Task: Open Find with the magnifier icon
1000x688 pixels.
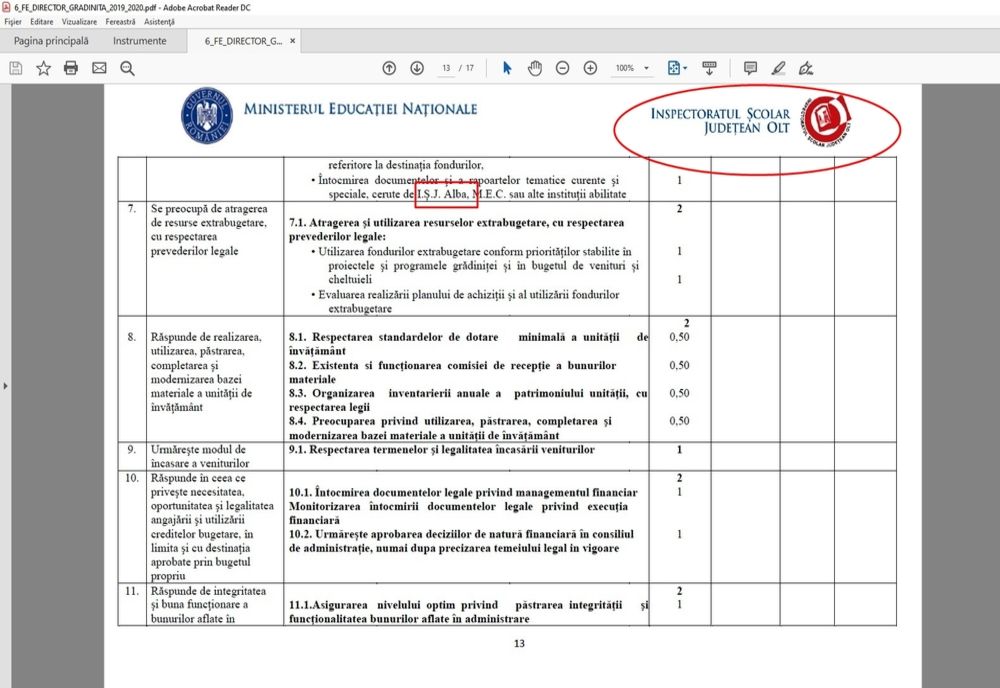Action: pos(125,68)
